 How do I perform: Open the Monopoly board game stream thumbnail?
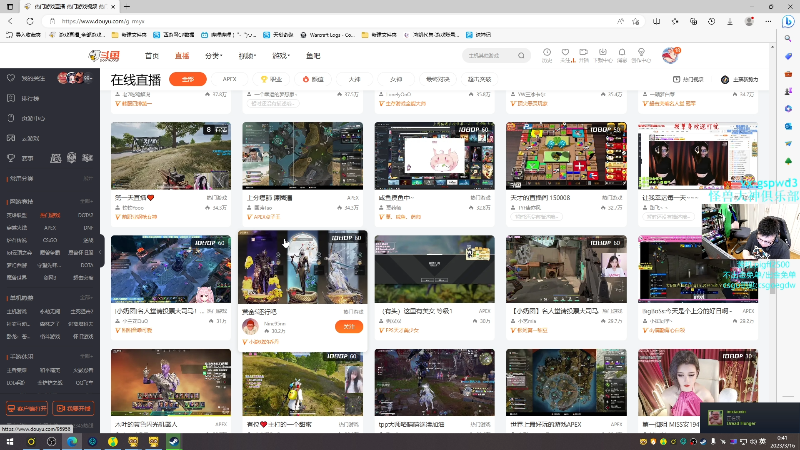point(566,156)
